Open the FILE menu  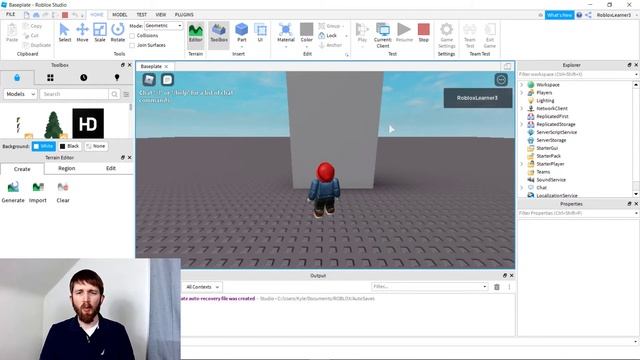[x=11, y=14]
